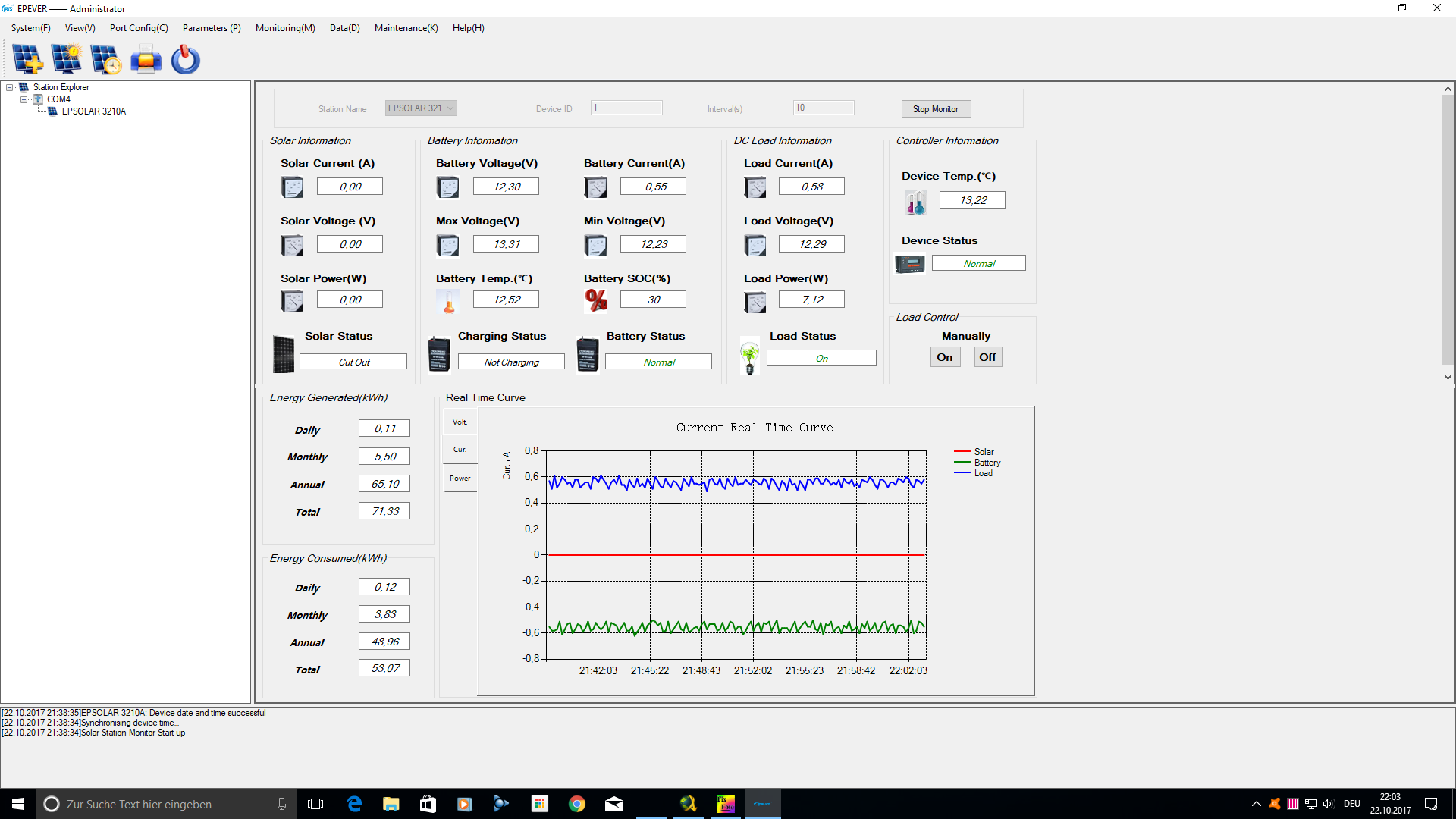This screenshot has width=1456, height=819.
Task: Switch the curve to Volt.
Action: (x=460, y=422)
